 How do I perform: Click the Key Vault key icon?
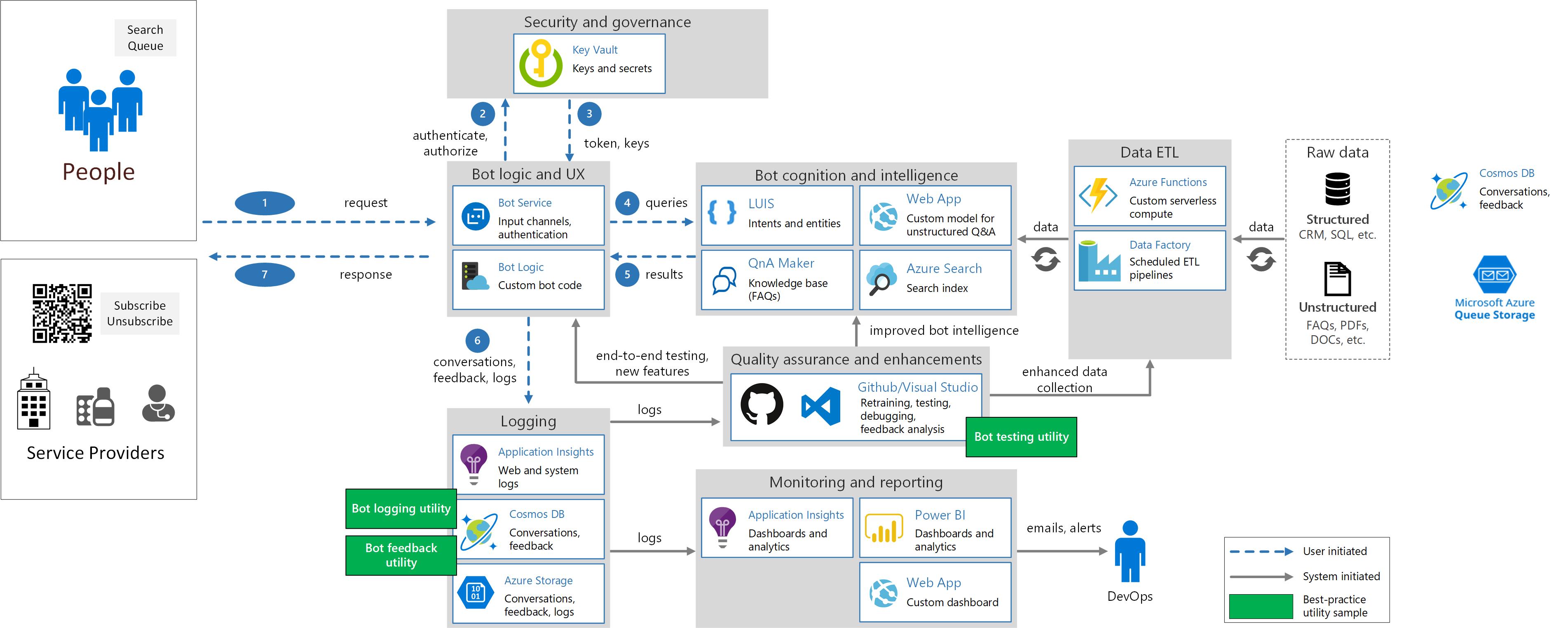tap(541, 64)
